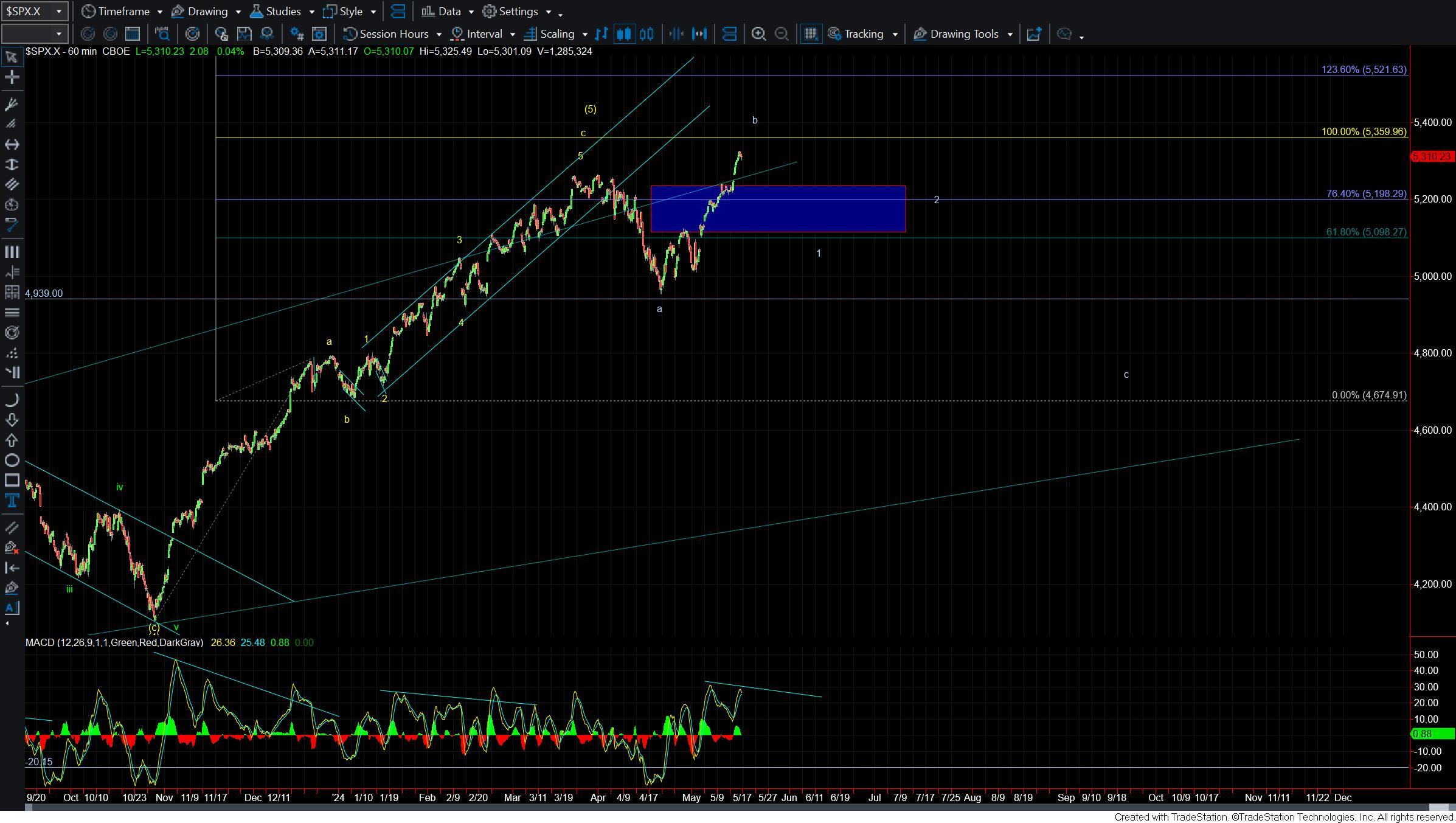Click the Tracking button
1456x823 pixels.
tap(856, 34)
